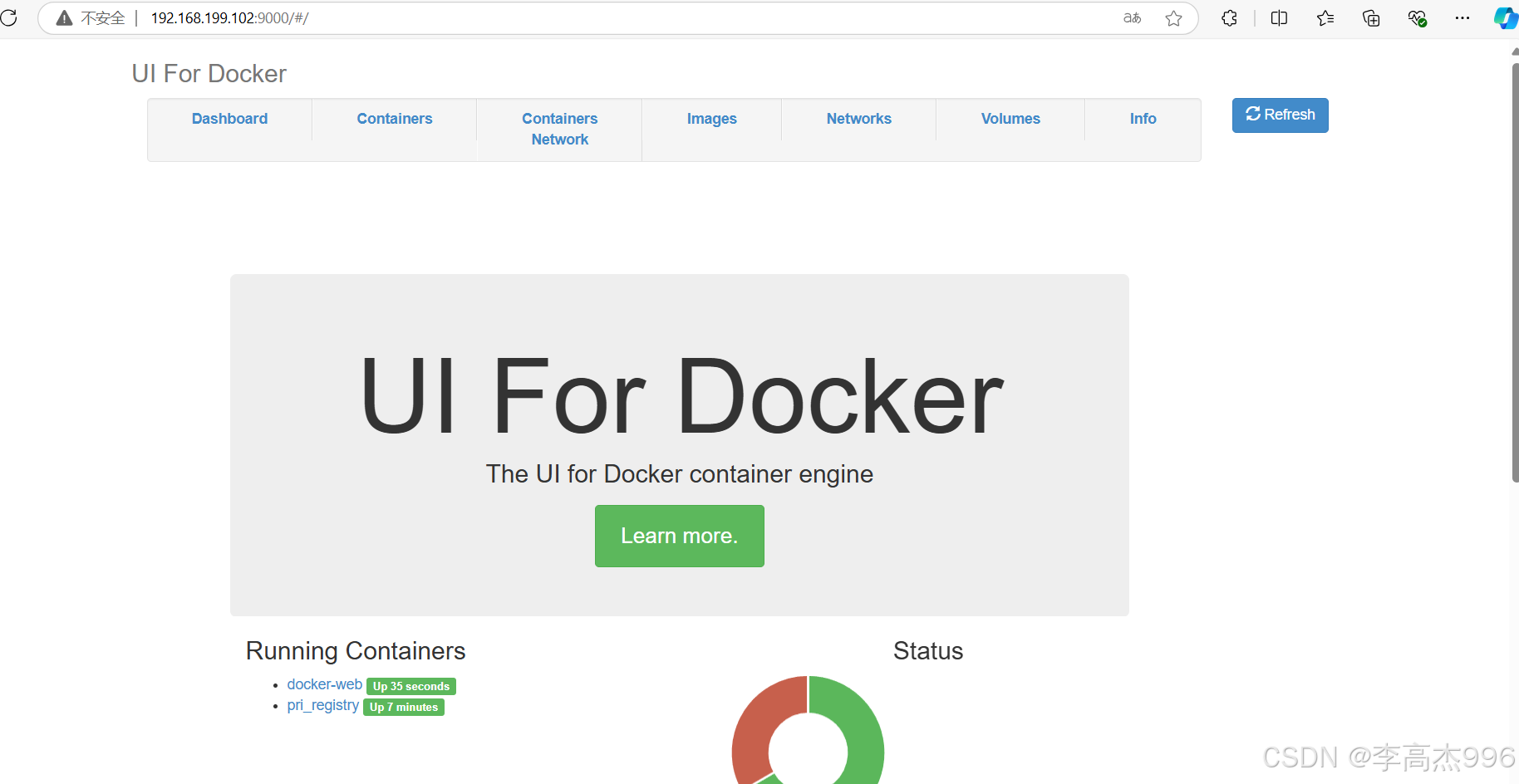
Task: Go to the Images tab
Action: coord(711,119)
